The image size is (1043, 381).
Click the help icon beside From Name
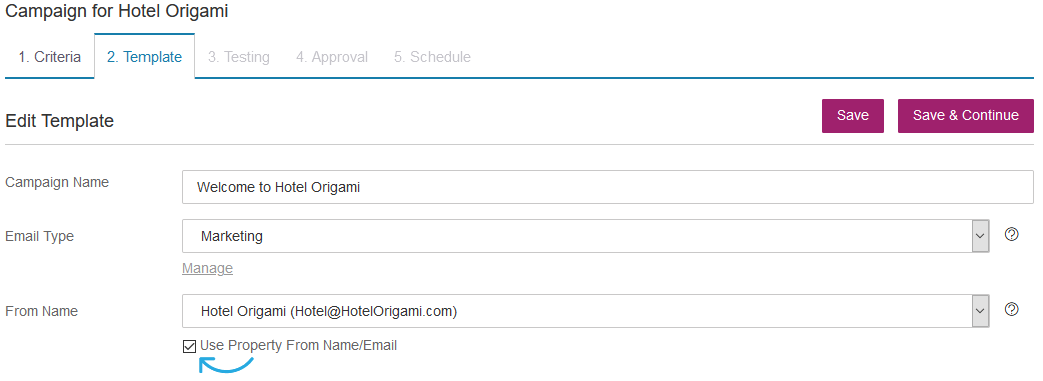[x=1012, y=309]
